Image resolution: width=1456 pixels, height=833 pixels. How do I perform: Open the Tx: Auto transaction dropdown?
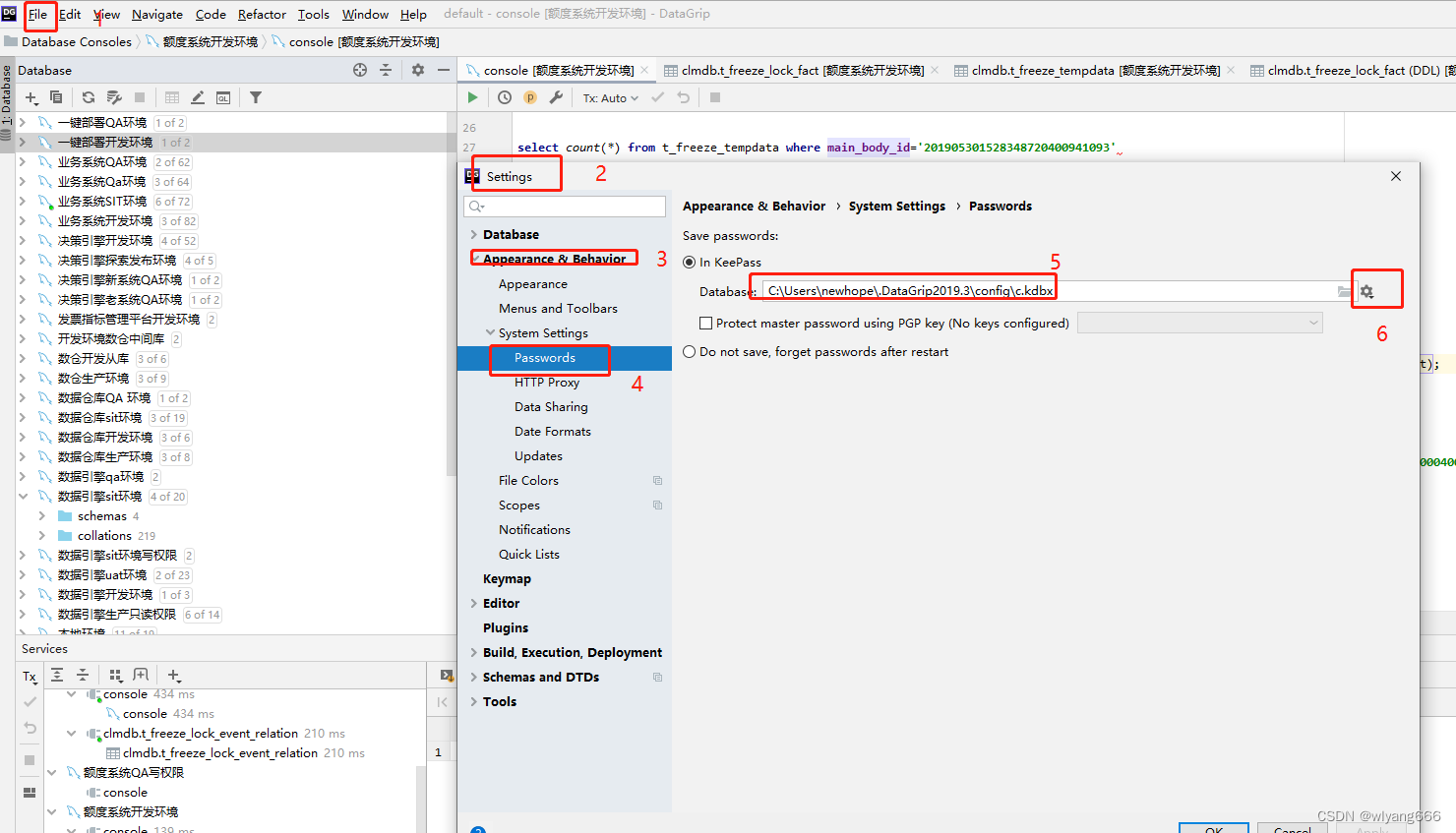click(610, 97)
